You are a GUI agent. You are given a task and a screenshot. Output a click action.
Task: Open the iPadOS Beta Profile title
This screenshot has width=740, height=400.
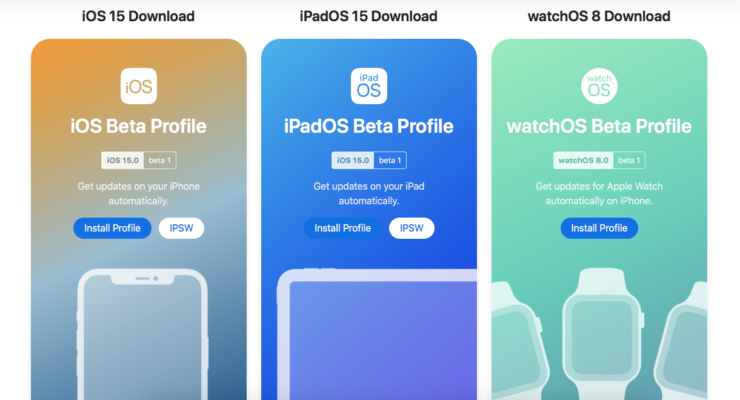point(369,126)
